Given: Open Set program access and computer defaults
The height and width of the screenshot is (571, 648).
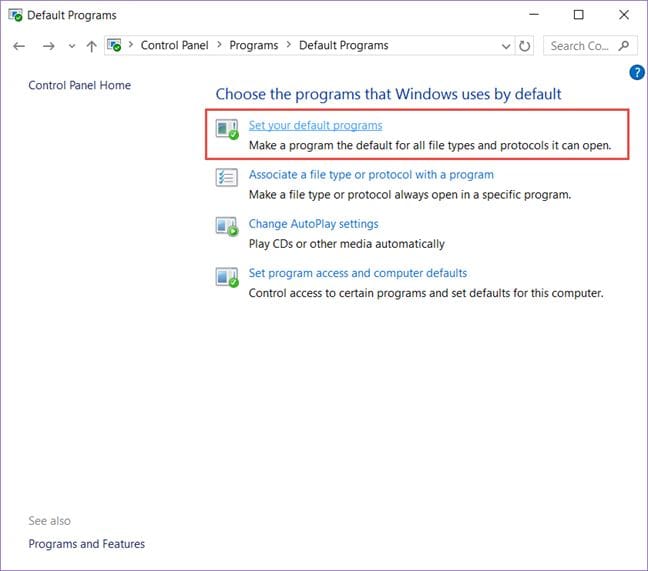Looking at the screenshot, I should 357,273.
